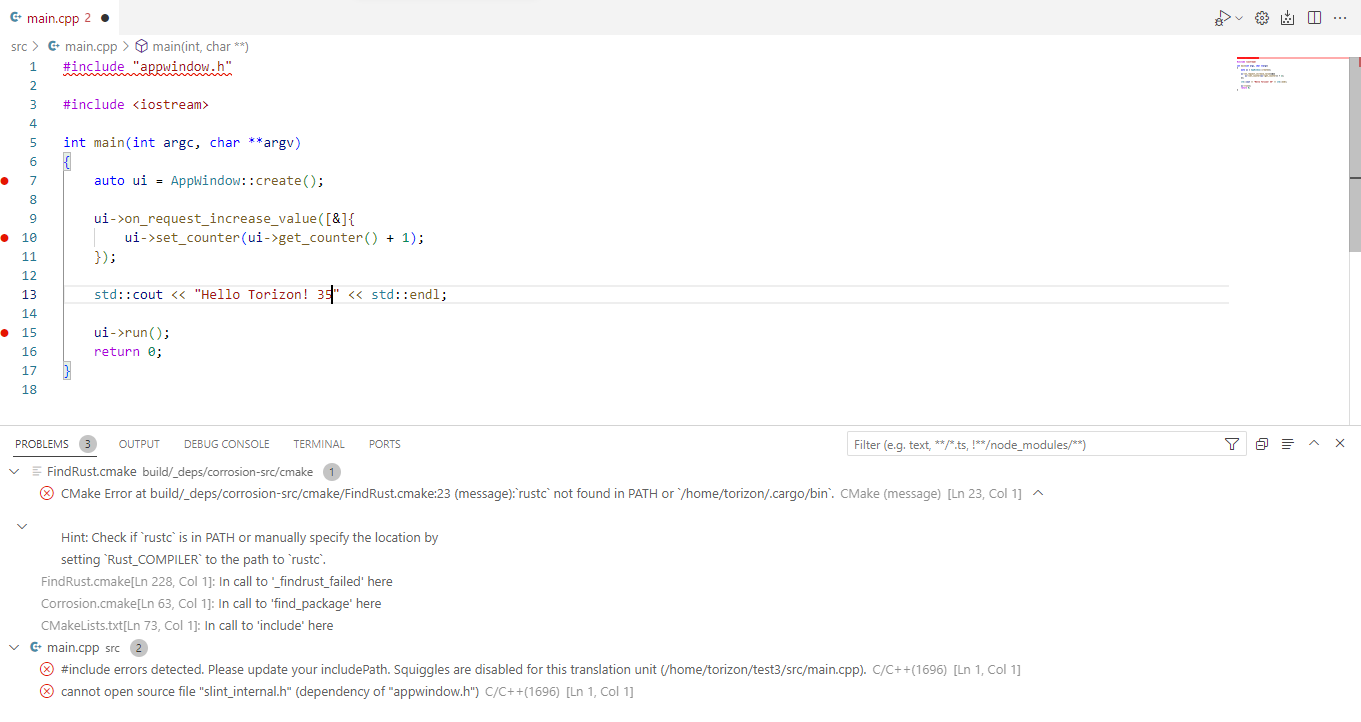Collapse the main.cpp problems group
Viewport: 1361px width, 722px height.
coord(14,648)
